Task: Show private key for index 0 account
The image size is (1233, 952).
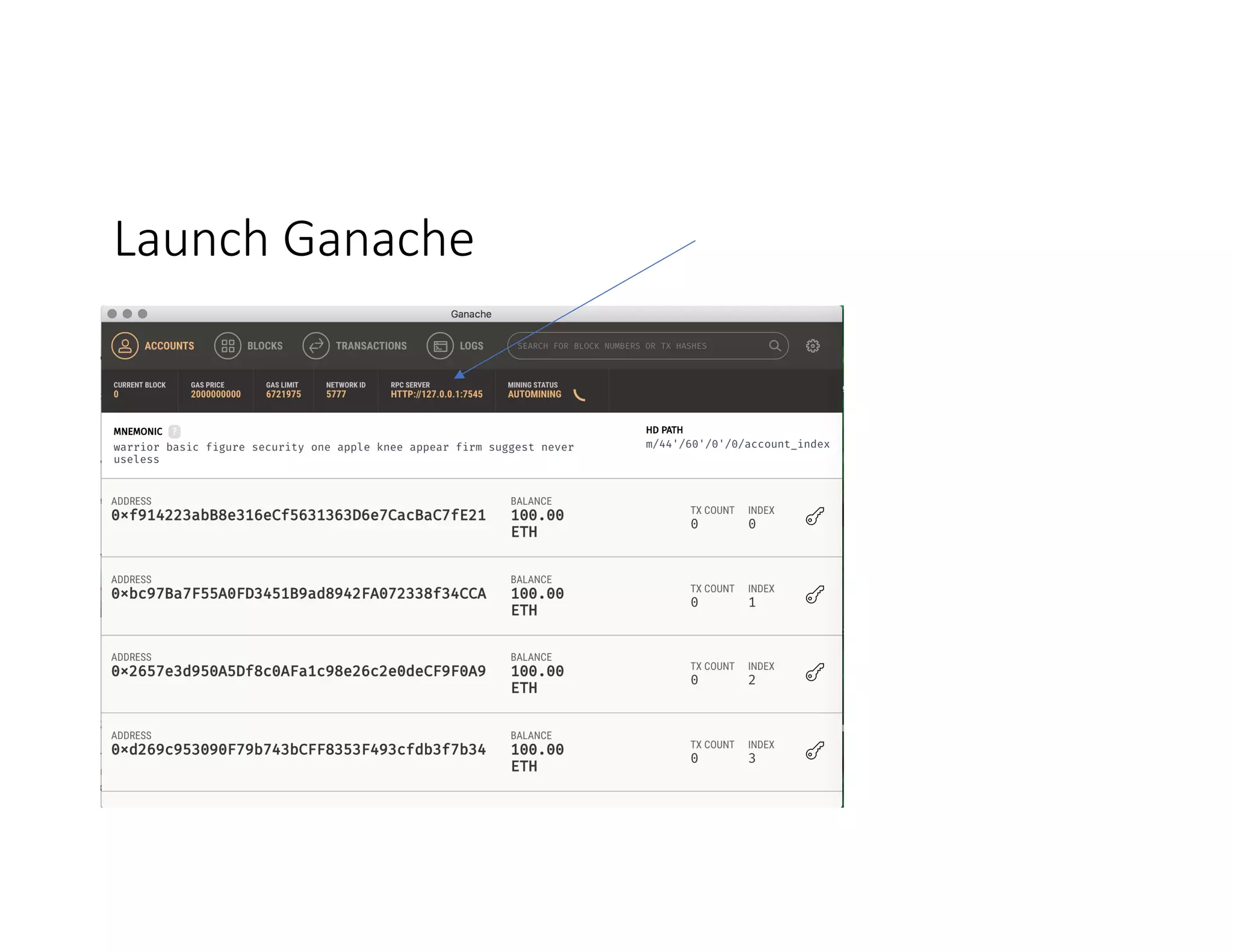Action: (815, 516)
